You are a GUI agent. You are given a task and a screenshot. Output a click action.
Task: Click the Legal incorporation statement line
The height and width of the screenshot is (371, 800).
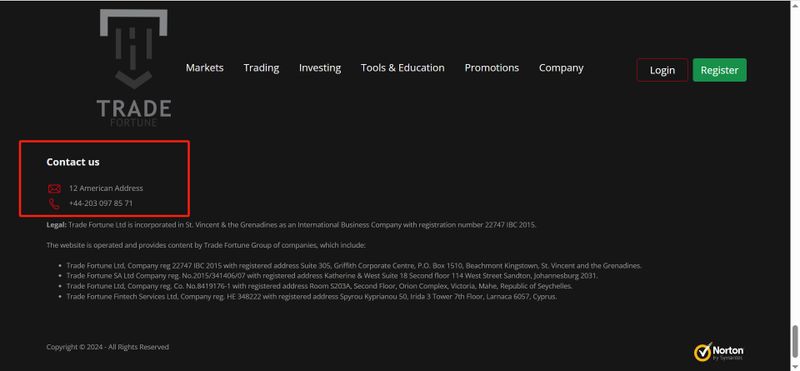(x=291, y=225)
